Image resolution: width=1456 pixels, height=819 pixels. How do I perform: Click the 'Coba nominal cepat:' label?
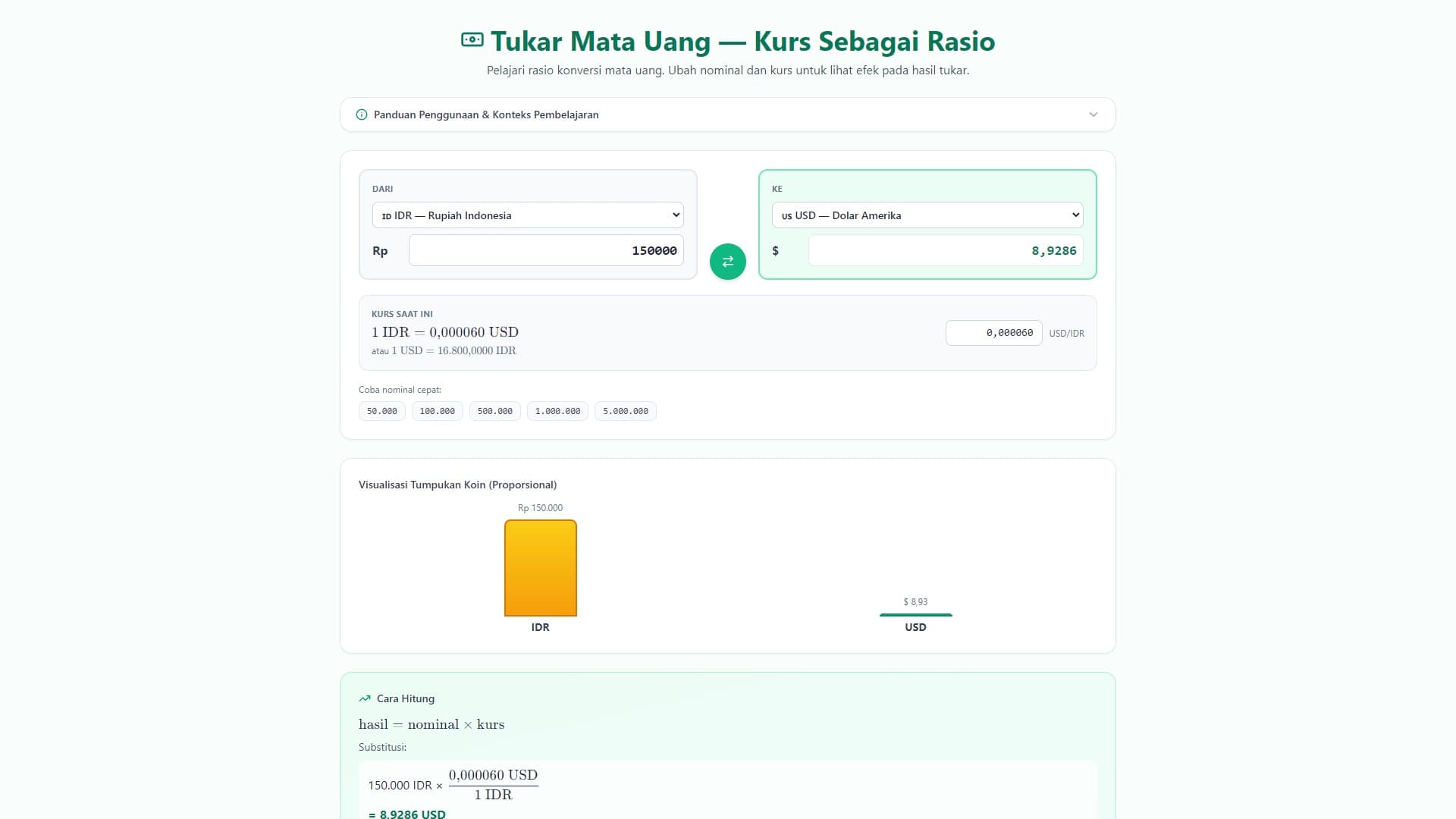click(x=400, y=390)
